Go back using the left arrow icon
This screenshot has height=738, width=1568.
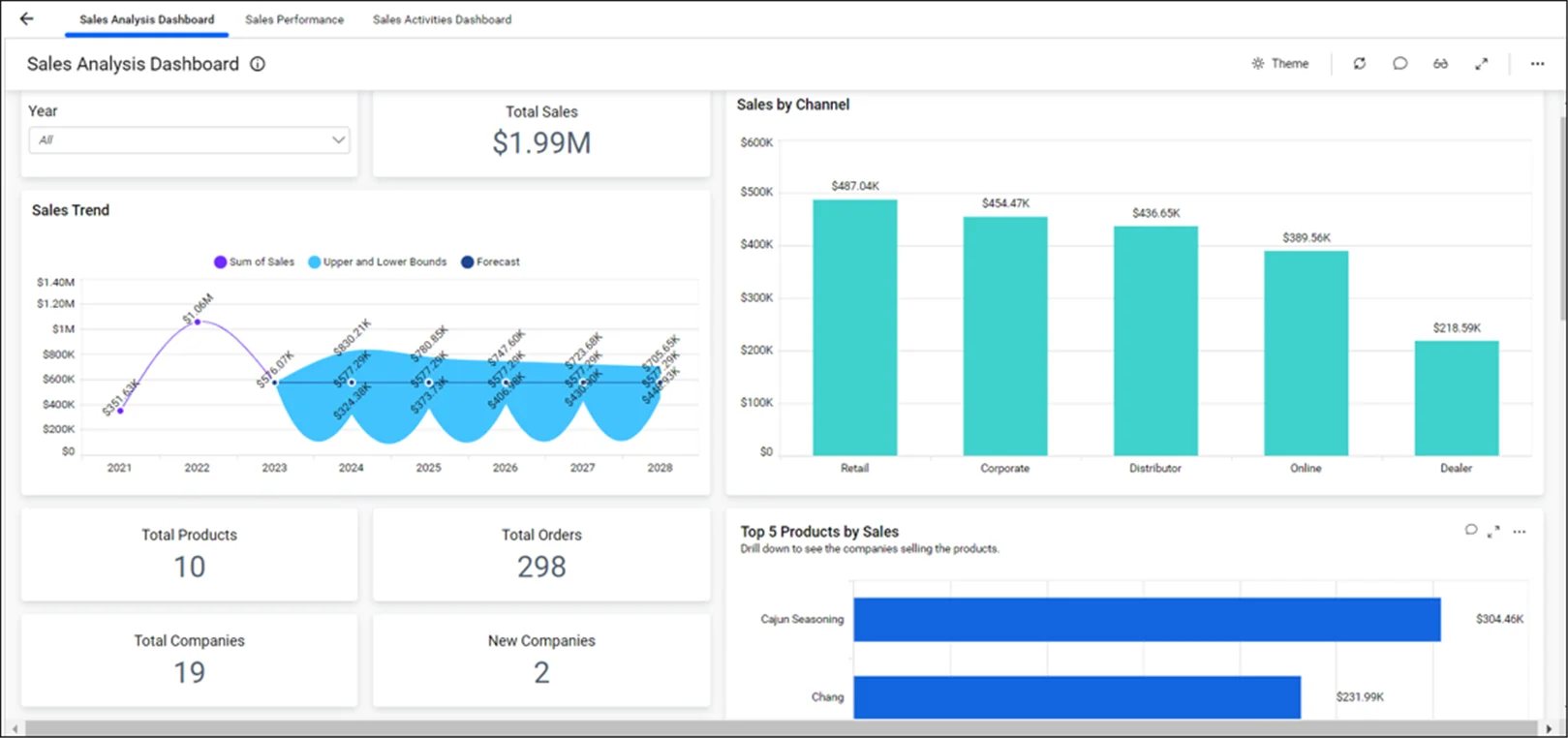tap(26, 18)
